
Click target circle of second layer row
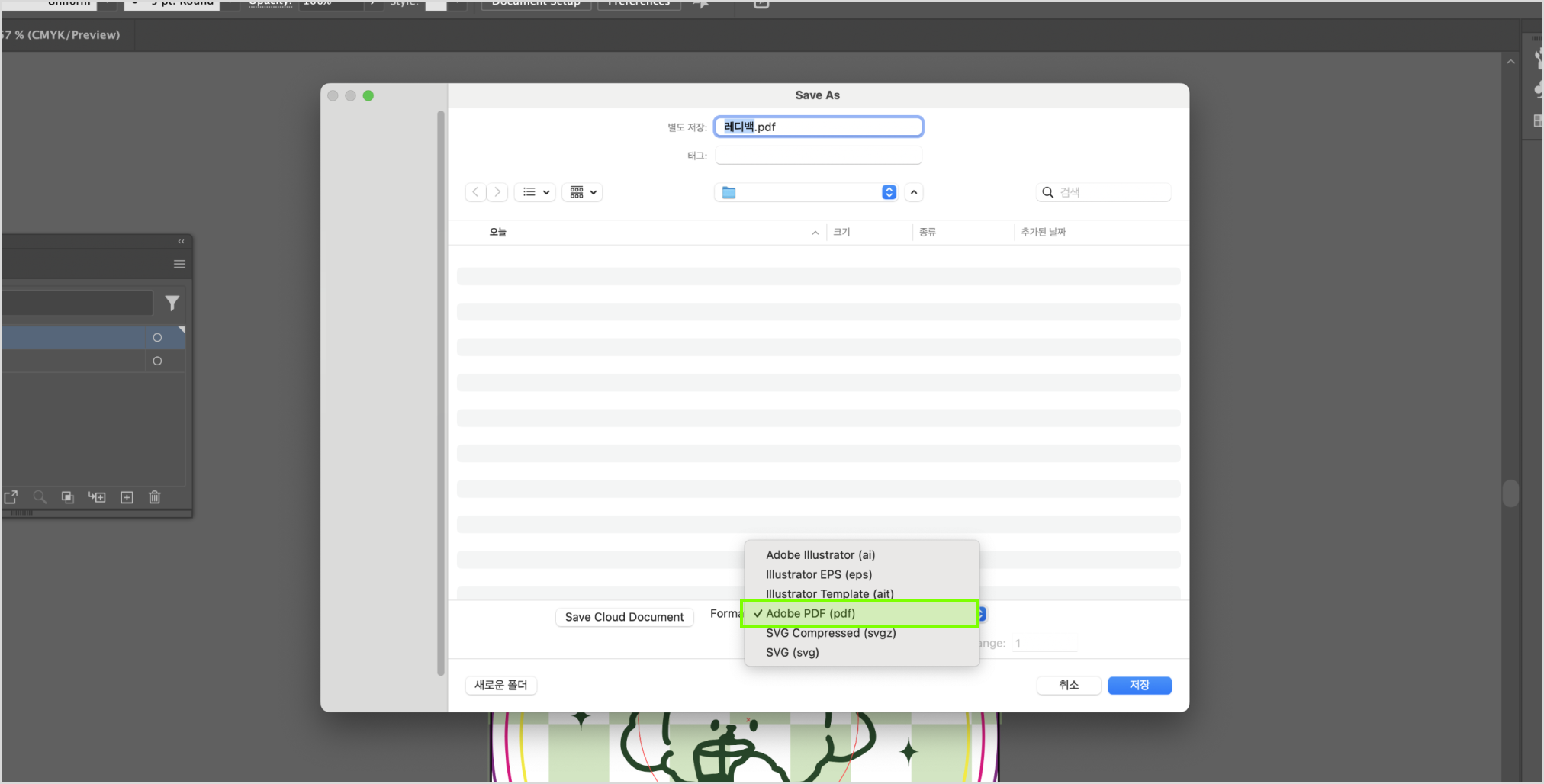click(157, 361)
